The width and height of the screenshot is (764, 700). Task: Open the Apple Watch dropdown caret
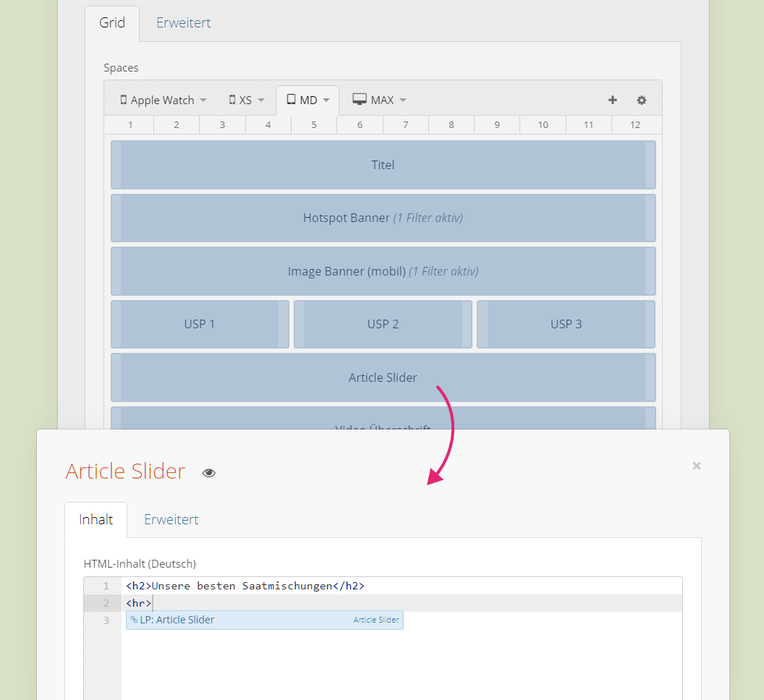[204, 100]
